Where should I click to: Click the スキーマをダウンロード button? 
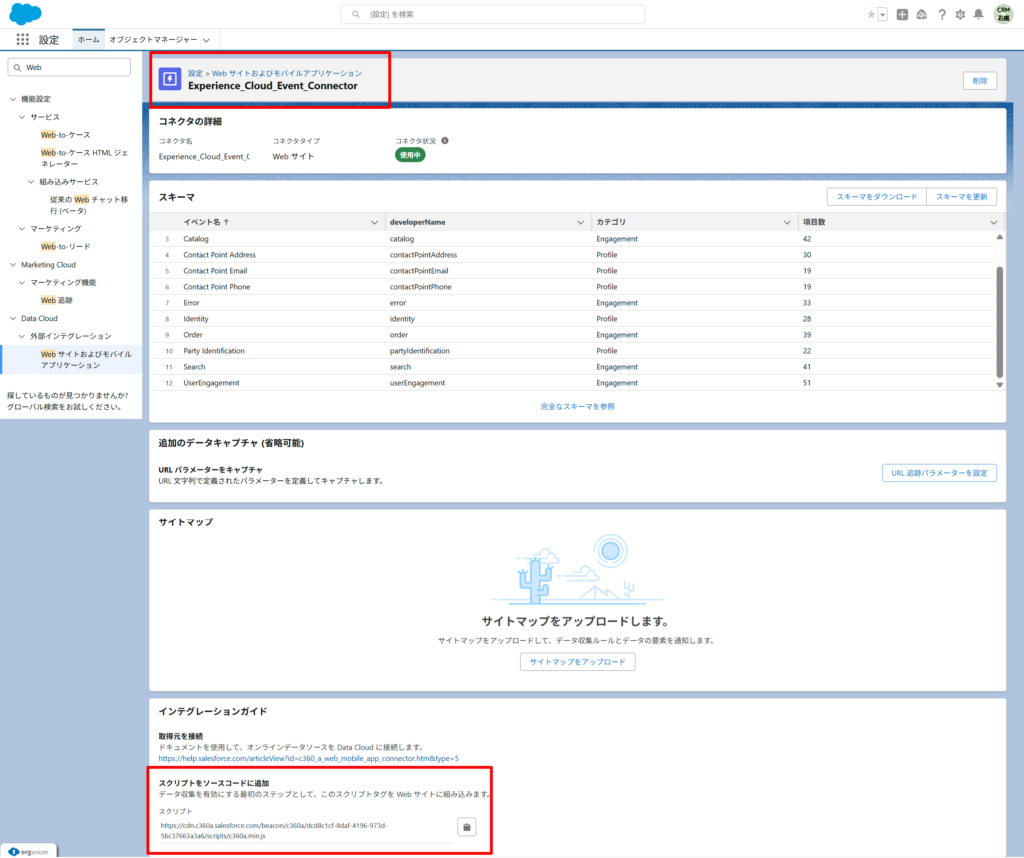[x=876, y=197]
